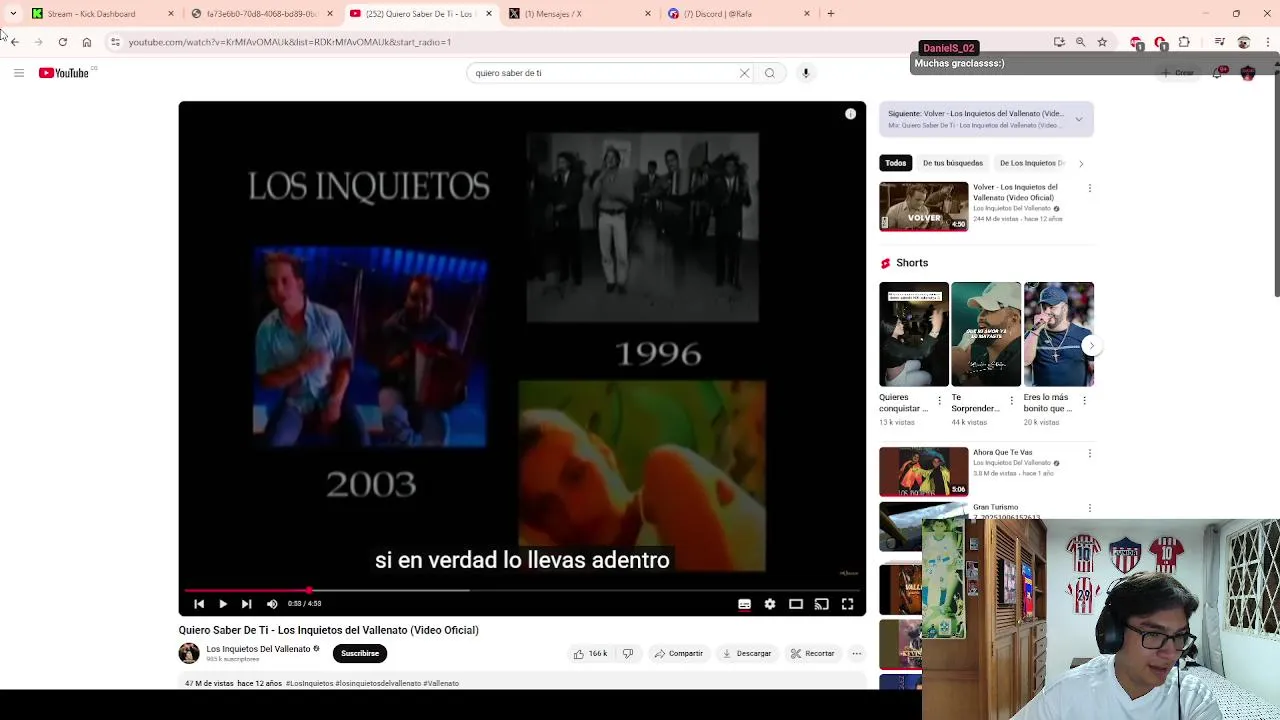Screen dimensions: 1280x720
Task: Open Volver - Los Inquietos del Vallenato title
Action: tap(1015, 192)
